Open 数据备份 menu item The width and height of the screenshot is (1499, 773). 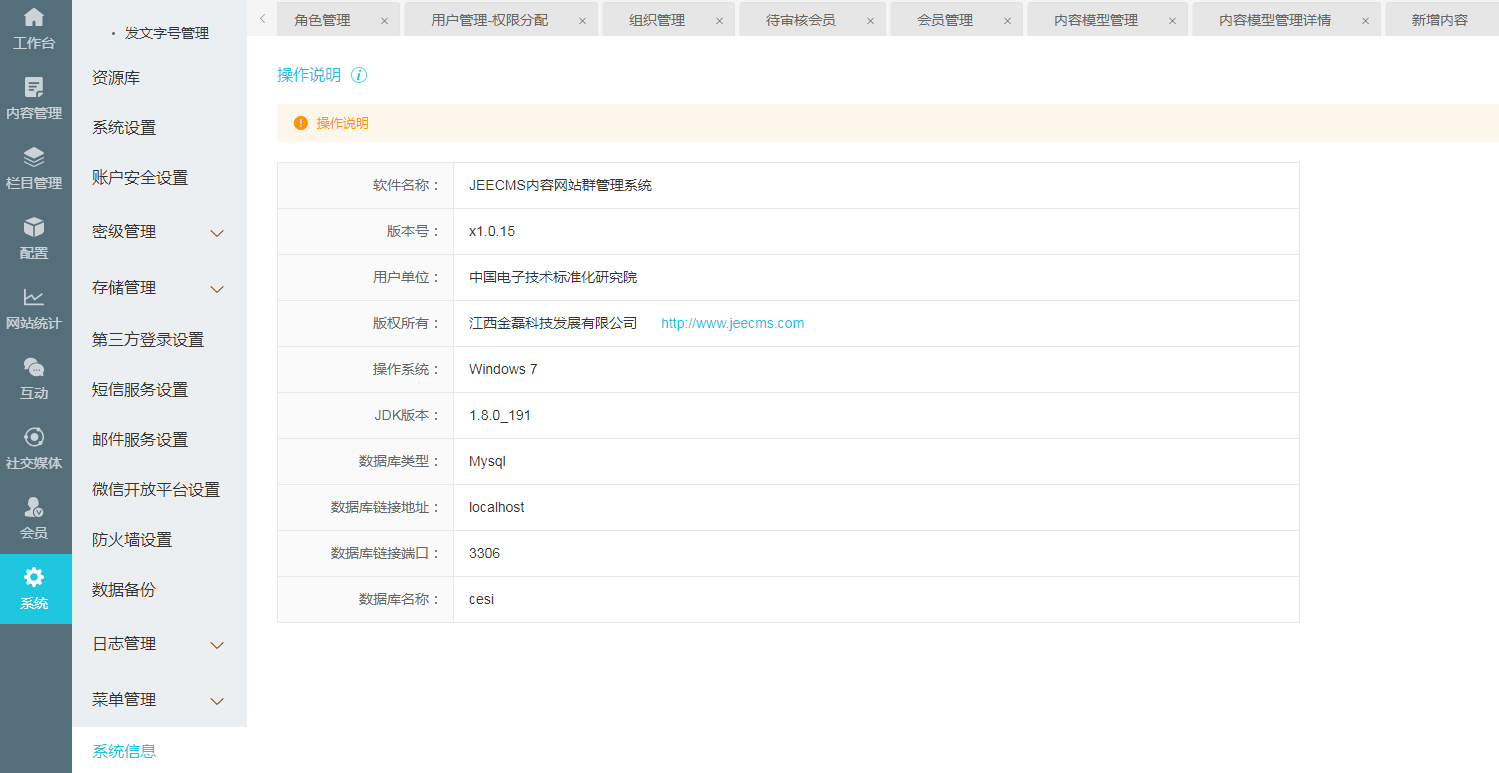coord(124,590)
